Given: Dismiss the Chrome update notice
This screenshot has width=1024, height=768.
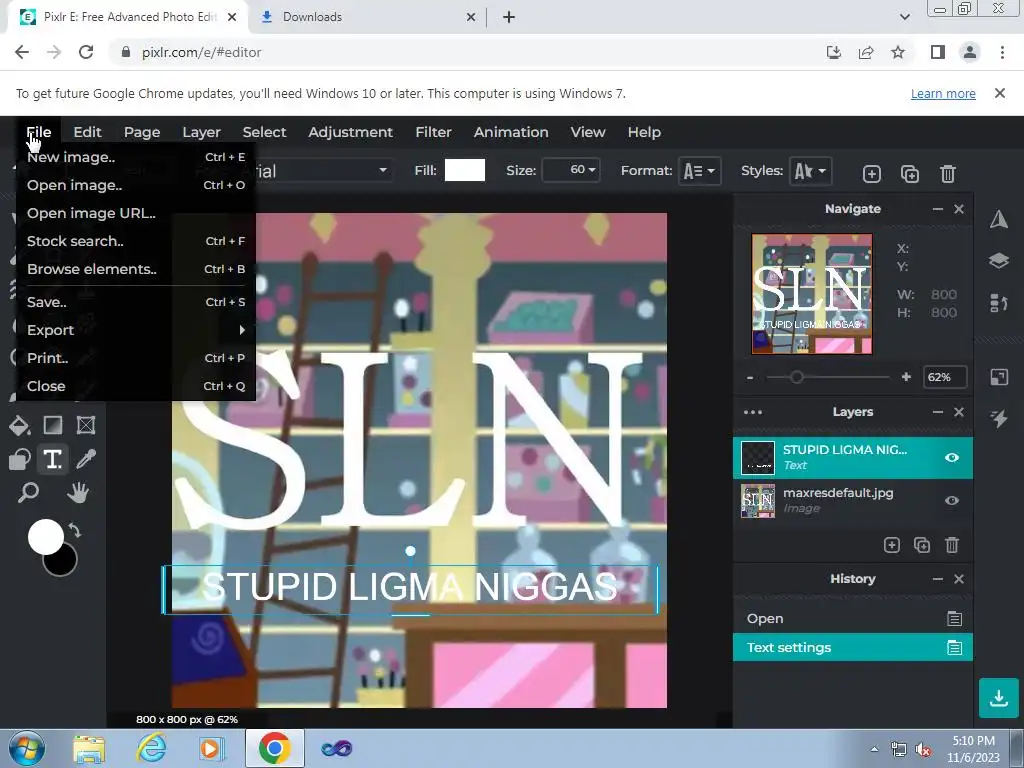Looking at the screenshot, I should pos(999,93).
